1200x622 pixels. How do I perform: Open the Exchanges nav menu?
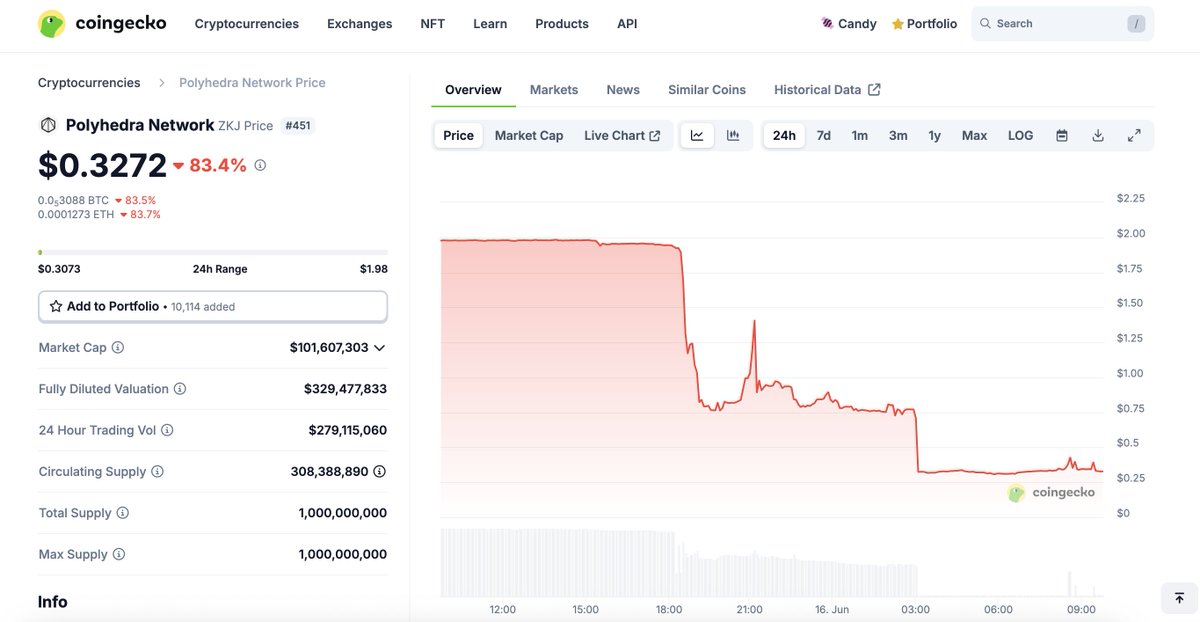tap(360, 23)
